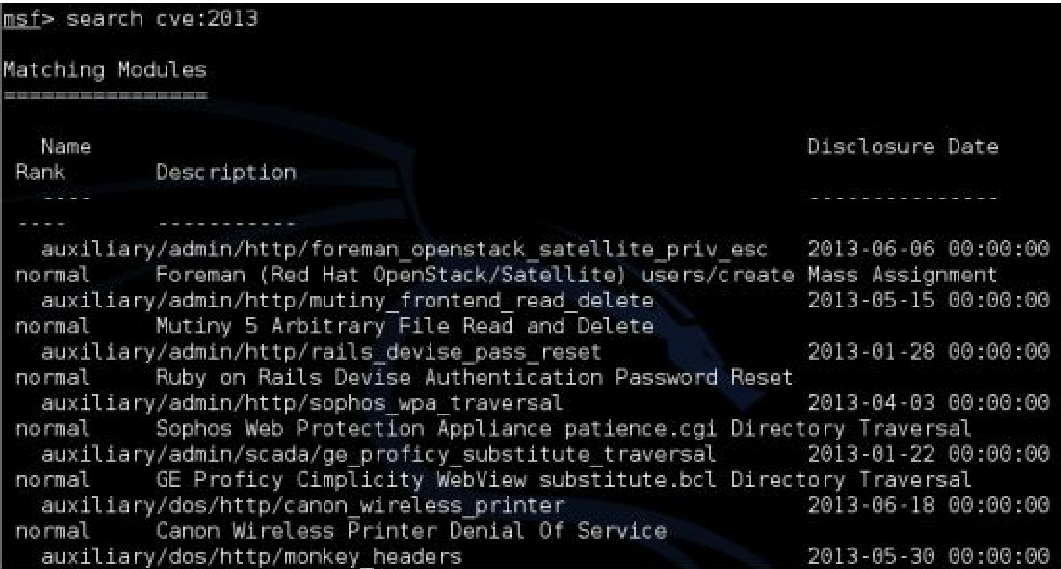Click the Description column header
1061x569 pixels.
click(226, 173)
